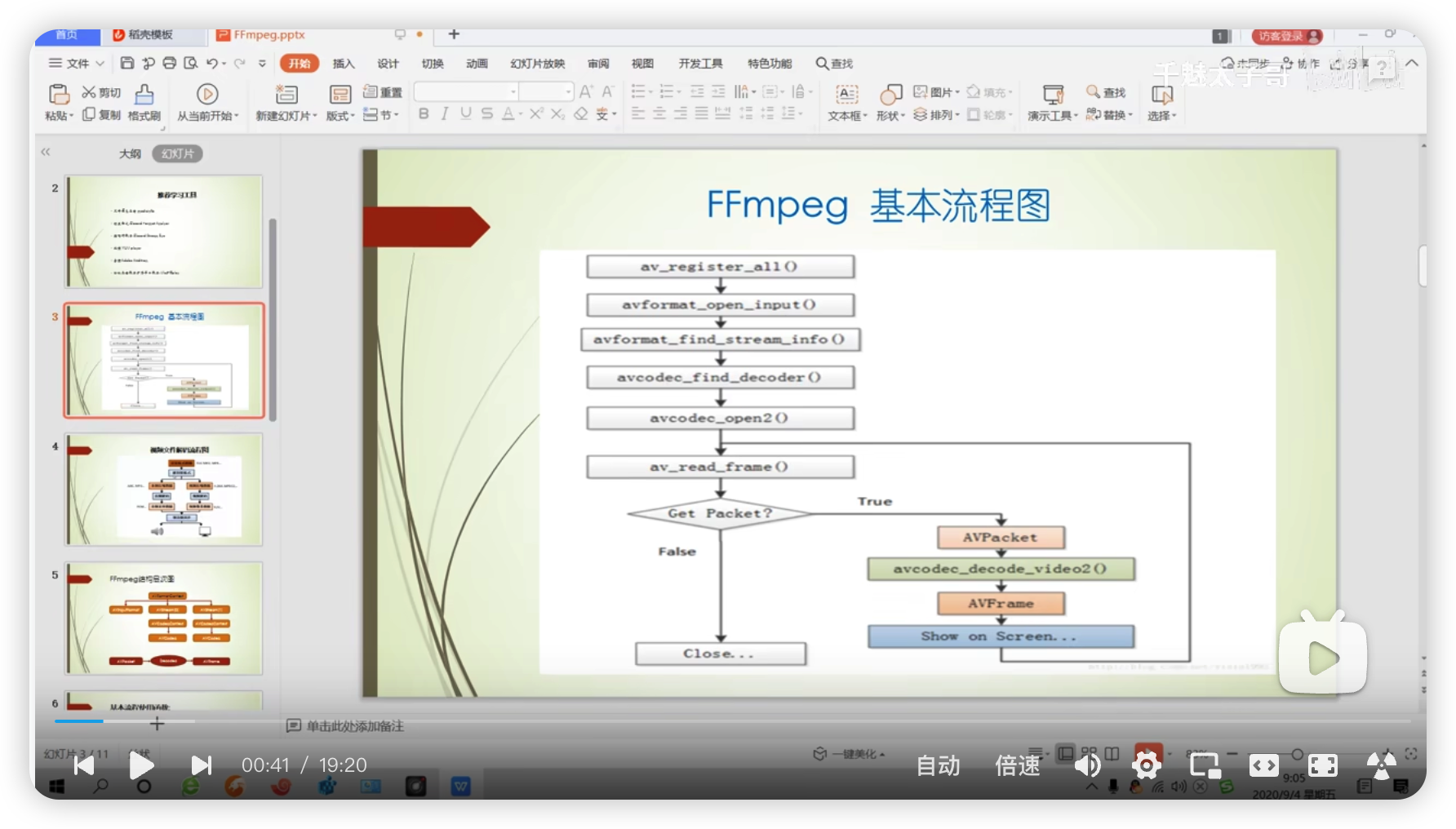Open the font size combo box
This screenshot has width=1456, height=829.
pyautogui.click(x=546, y=91)
